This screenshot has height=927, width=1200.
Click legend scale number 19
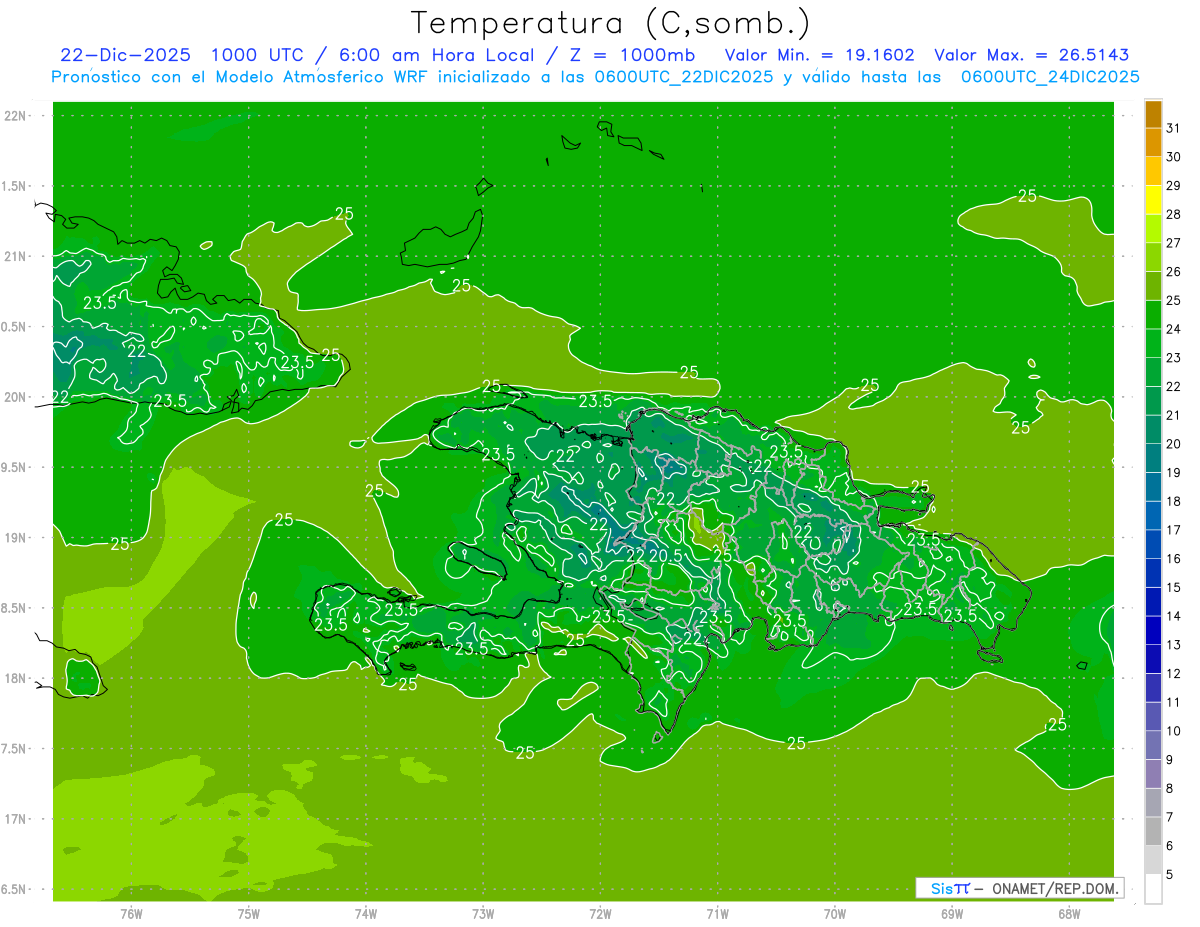click(x=1173, y=473)
